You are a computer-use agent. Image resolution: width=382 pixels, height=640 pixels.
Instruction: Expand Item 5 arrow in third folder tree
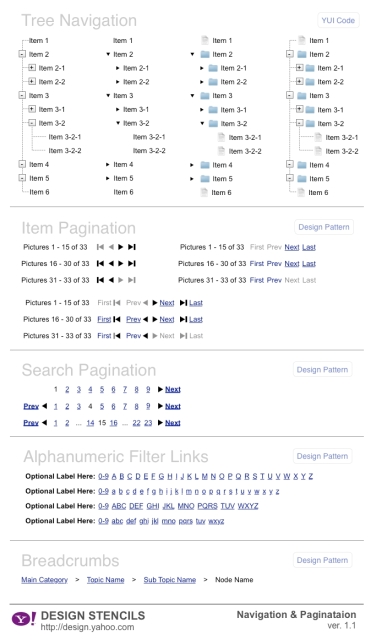[192, 179]
